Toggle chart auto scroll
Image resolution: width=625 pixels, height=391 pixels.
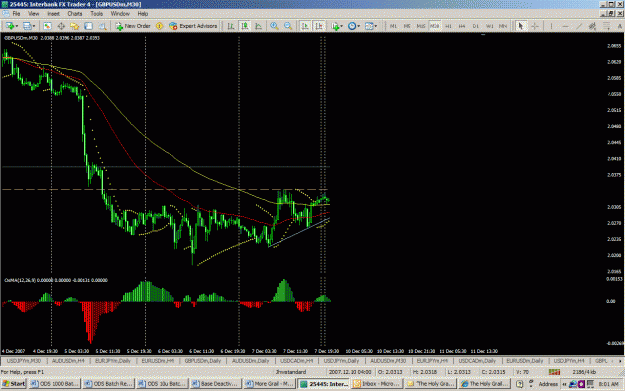(x=305, y=26)
